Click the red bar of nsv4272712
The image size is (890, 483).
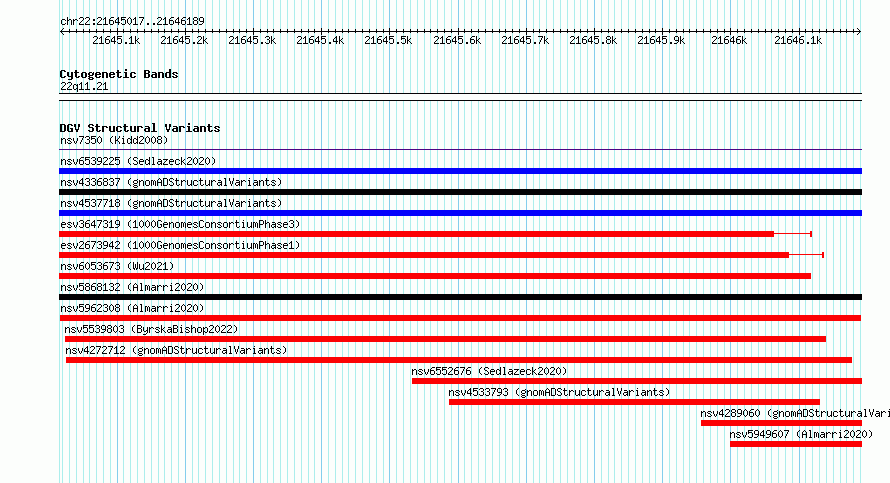pos(459,360)
